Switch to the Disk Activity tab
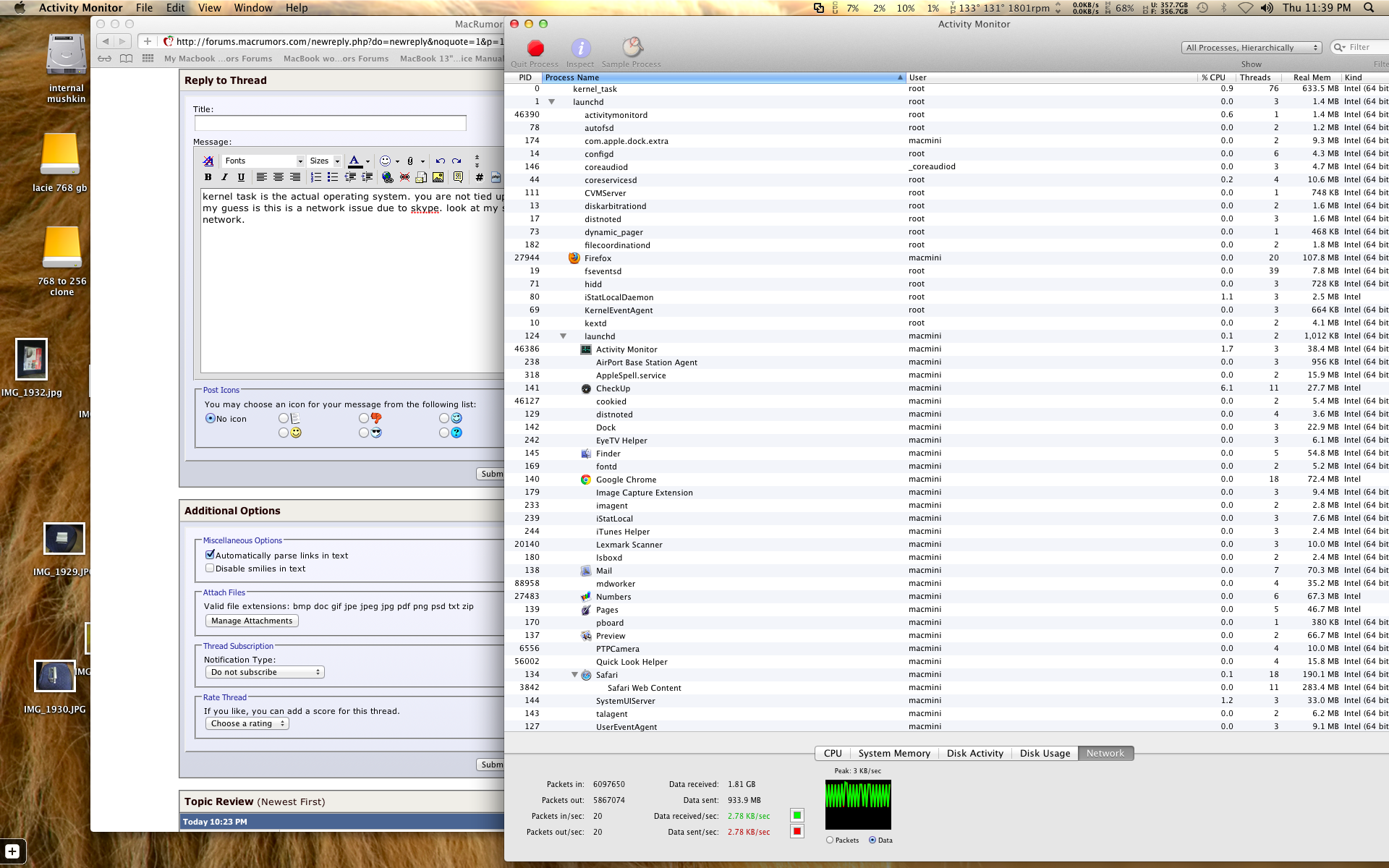 pos(975,754)
